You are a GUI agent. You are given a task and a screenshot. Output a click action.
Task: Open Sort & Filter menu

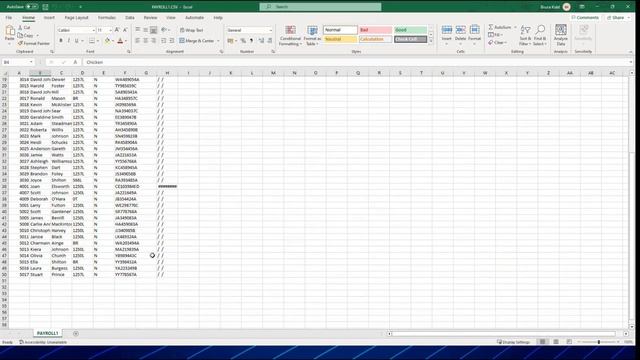tap(525, 36)
